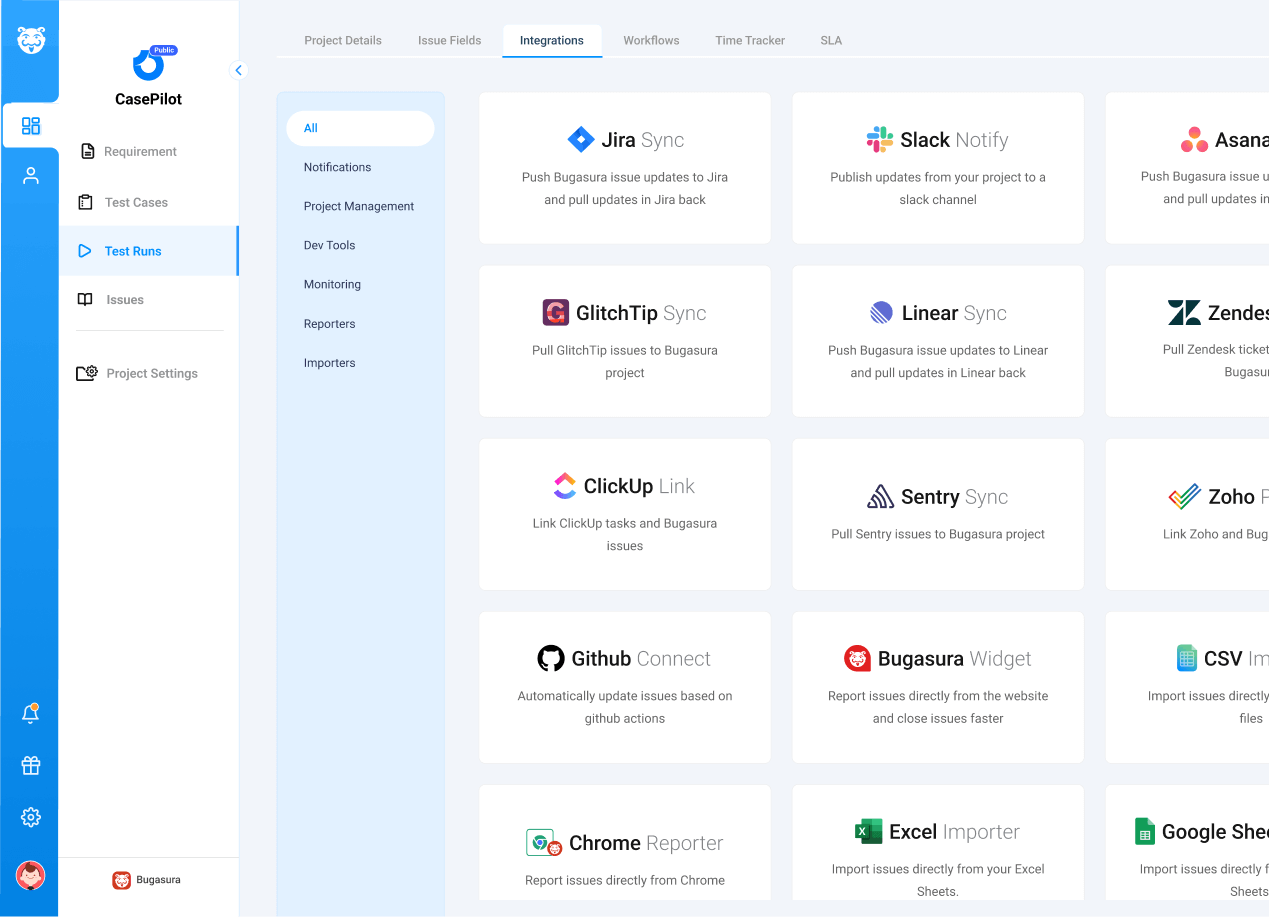Click the Issues book icon
1269x917 pixels.
(x=85, y=299)
